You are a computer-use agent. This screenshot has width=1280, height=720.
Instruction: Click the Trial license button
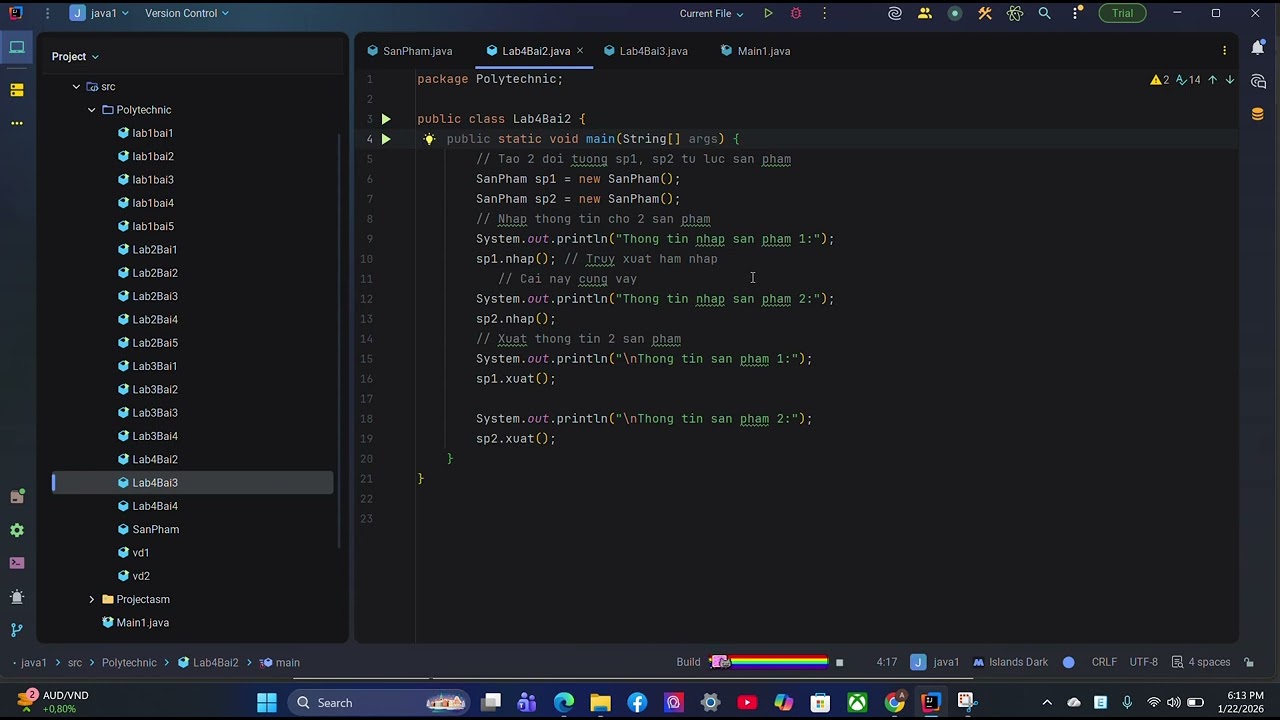pos(1122,13)
